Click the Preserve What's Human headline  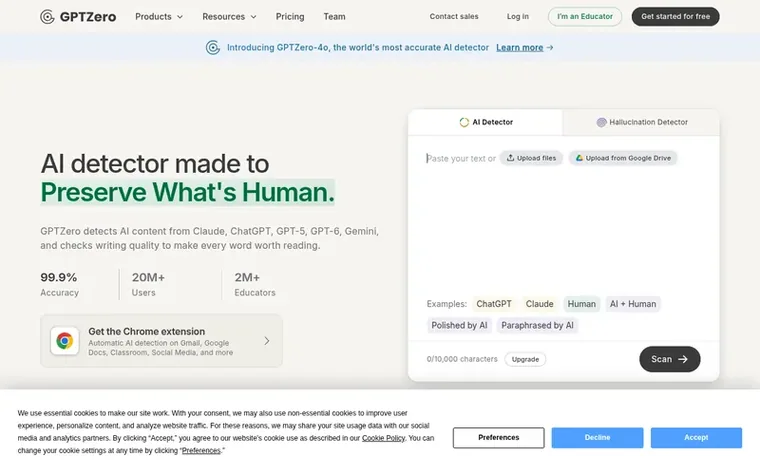coord(188,192)
